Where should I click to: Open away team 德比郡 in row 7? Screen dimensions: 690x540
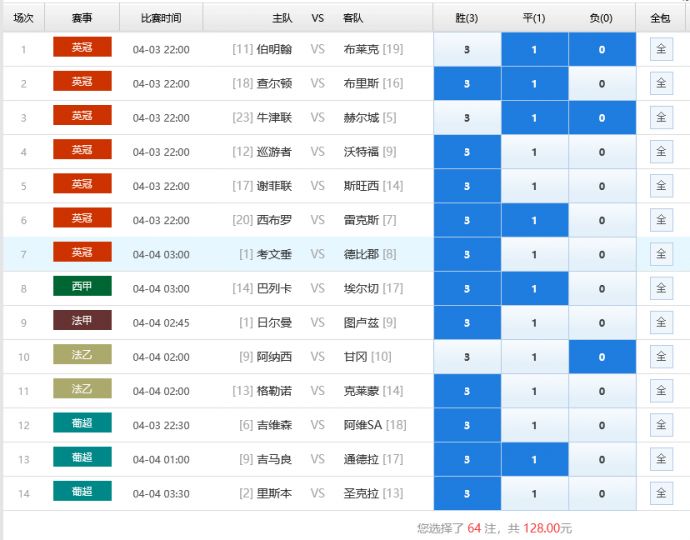(360, 254)
